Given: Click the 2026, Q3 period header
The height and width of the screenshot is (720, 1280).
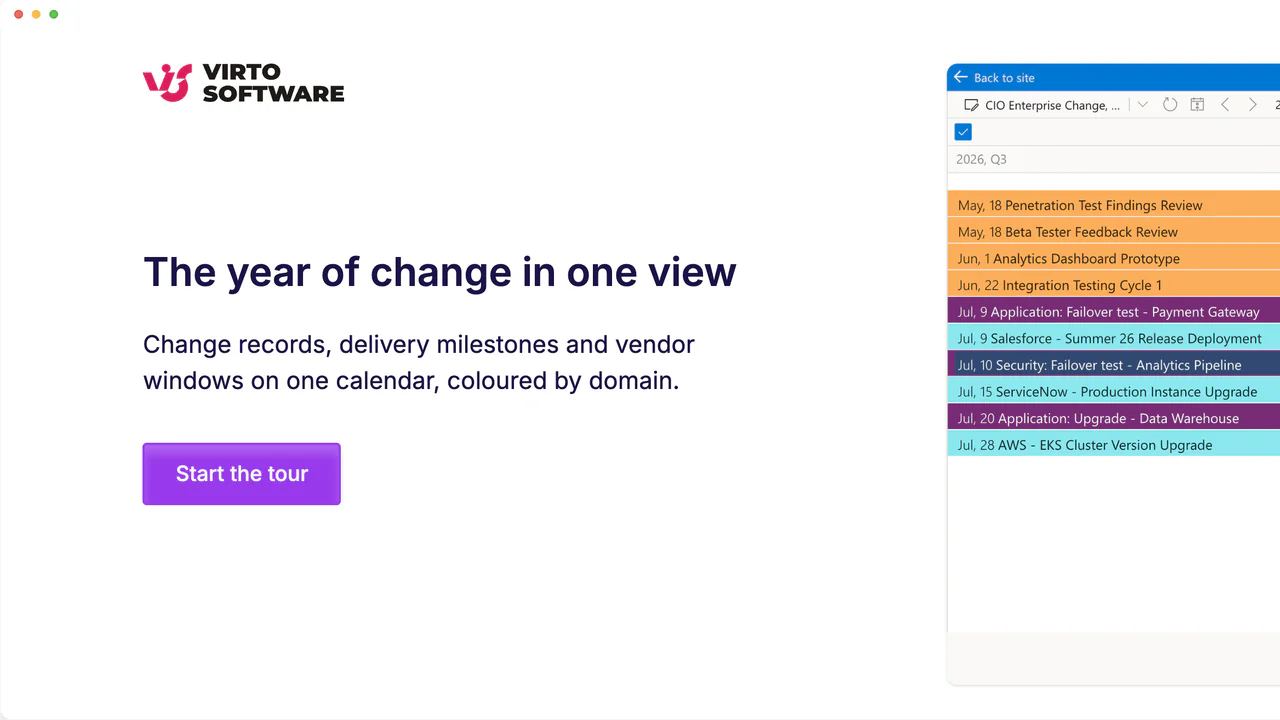Looking at the screenshot, I should tap(981, 159).
